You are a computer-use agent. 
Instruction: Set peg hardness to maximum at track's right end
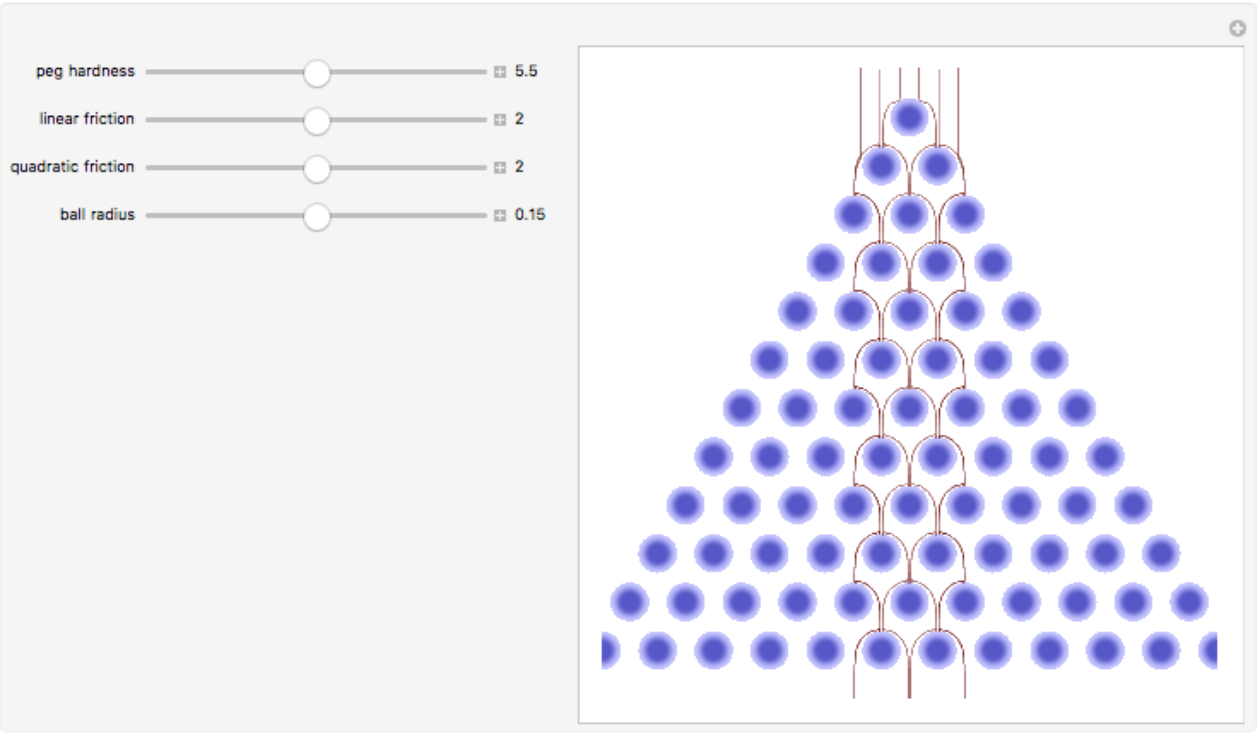coord(484,72)
